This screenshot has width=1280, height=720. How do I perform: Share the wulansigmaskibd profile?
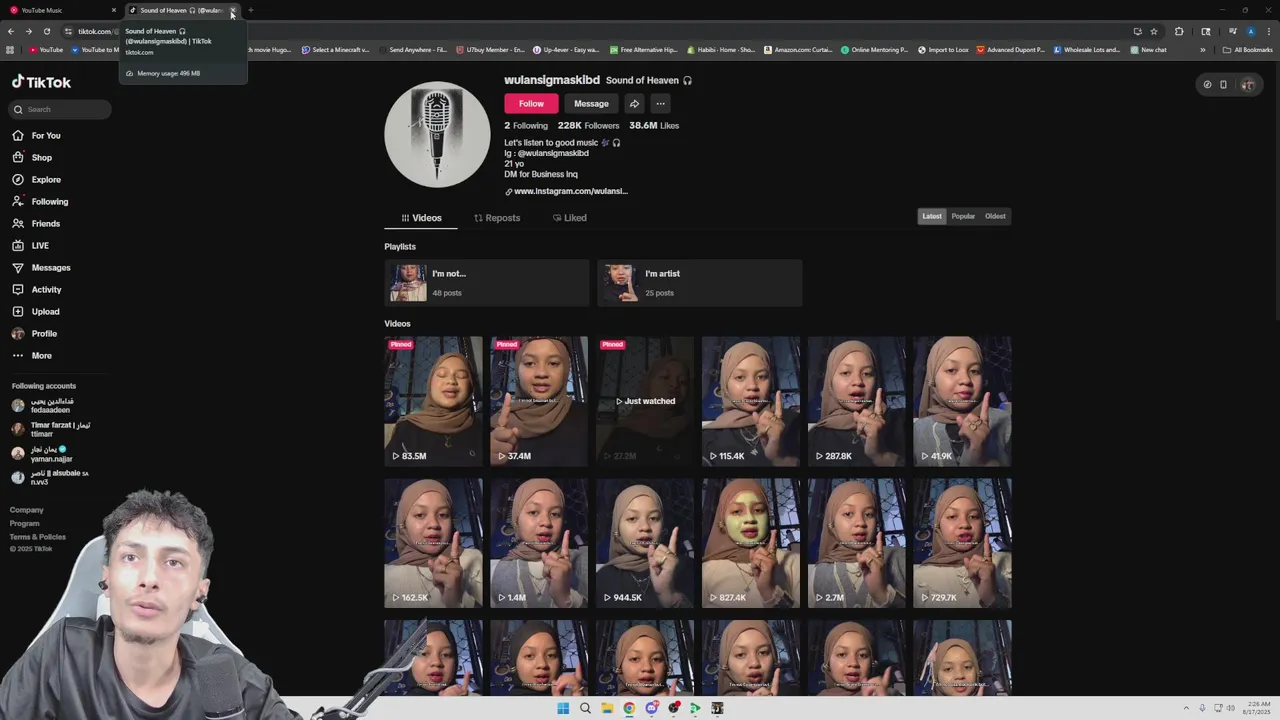[634, 104]
